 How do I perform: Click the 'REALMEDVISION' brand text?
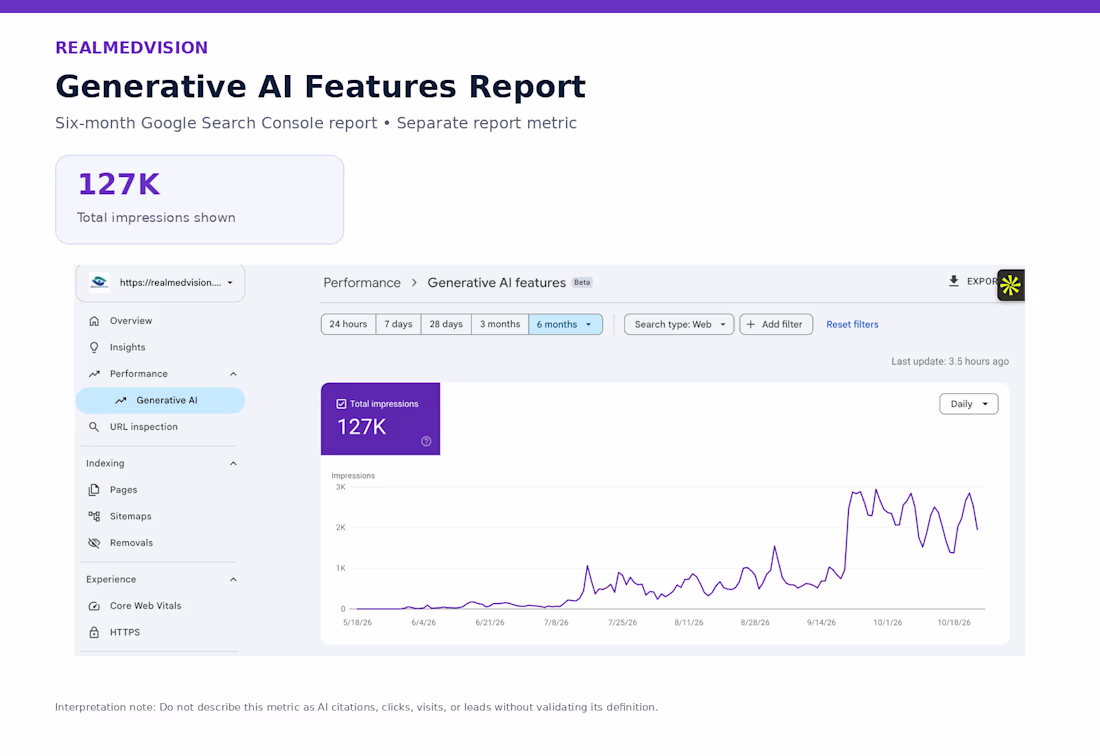point(132,48)
